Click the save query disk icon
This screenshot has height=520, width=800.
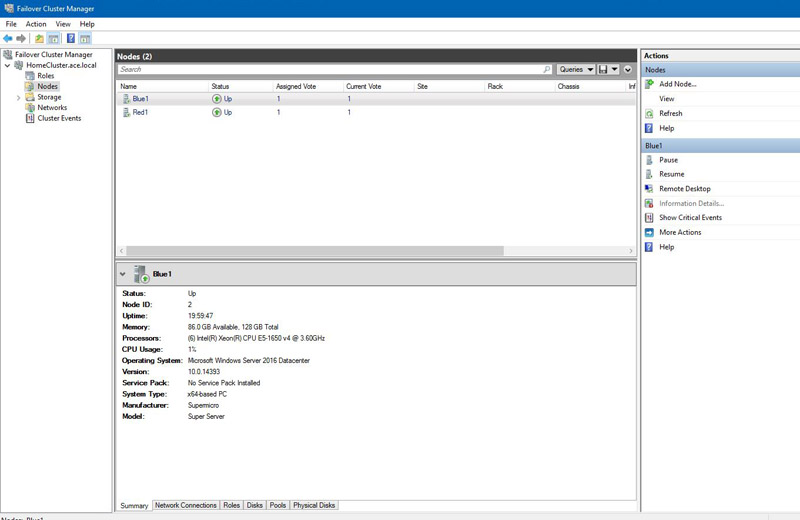click(x=603, y=69)
